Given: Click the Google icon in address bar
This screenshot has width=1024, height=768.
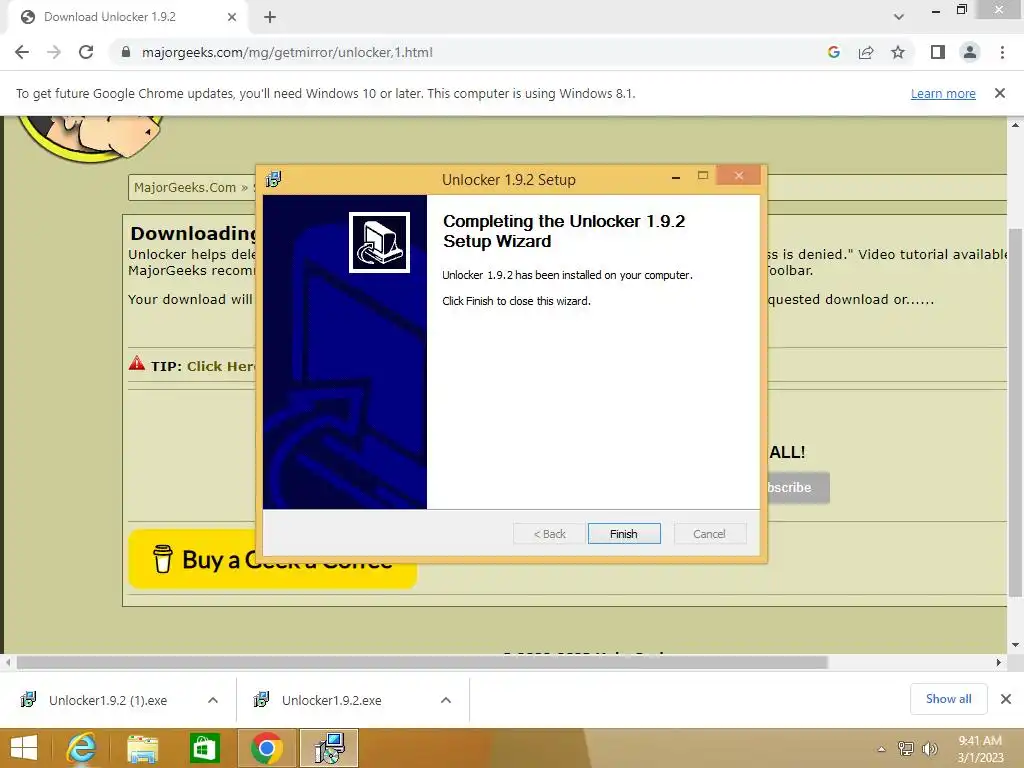Looking at the screenshot, I should 833,52.
